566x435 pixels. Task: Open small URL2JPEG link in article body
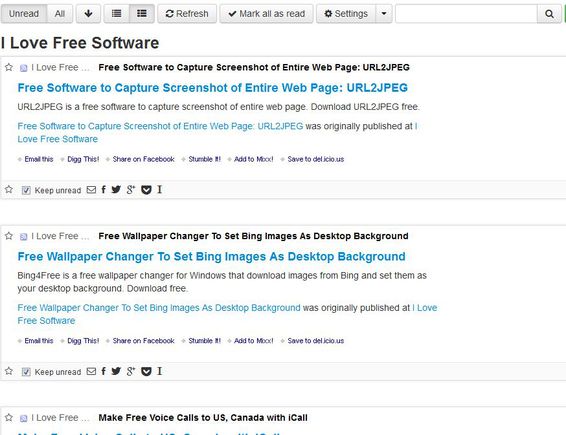click(160, 126)
